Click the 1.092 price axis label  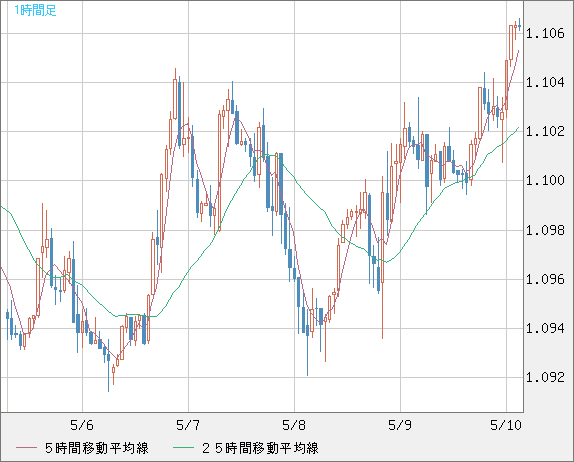[545, 377]
